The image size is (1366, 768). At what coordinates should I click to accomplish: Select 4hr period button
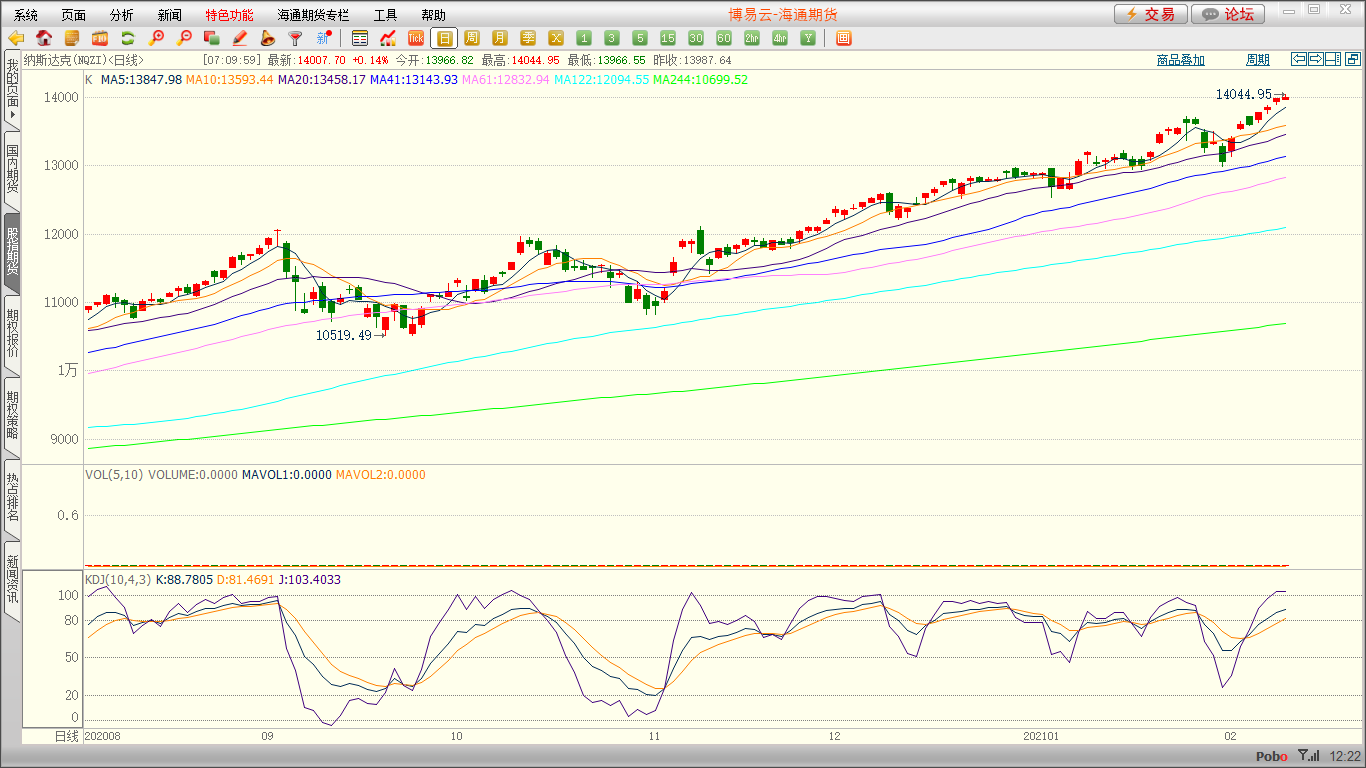(780, 38)
